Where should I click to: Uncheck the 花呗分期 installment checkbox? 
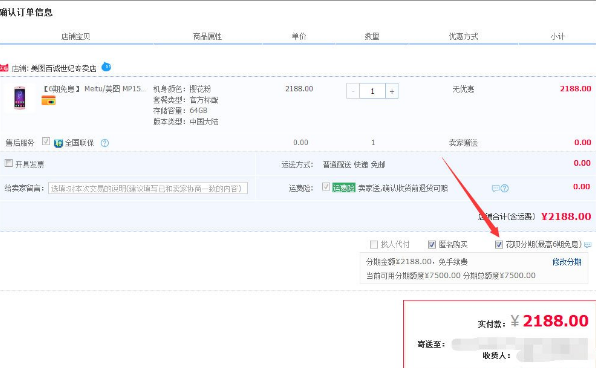(499, 244)
